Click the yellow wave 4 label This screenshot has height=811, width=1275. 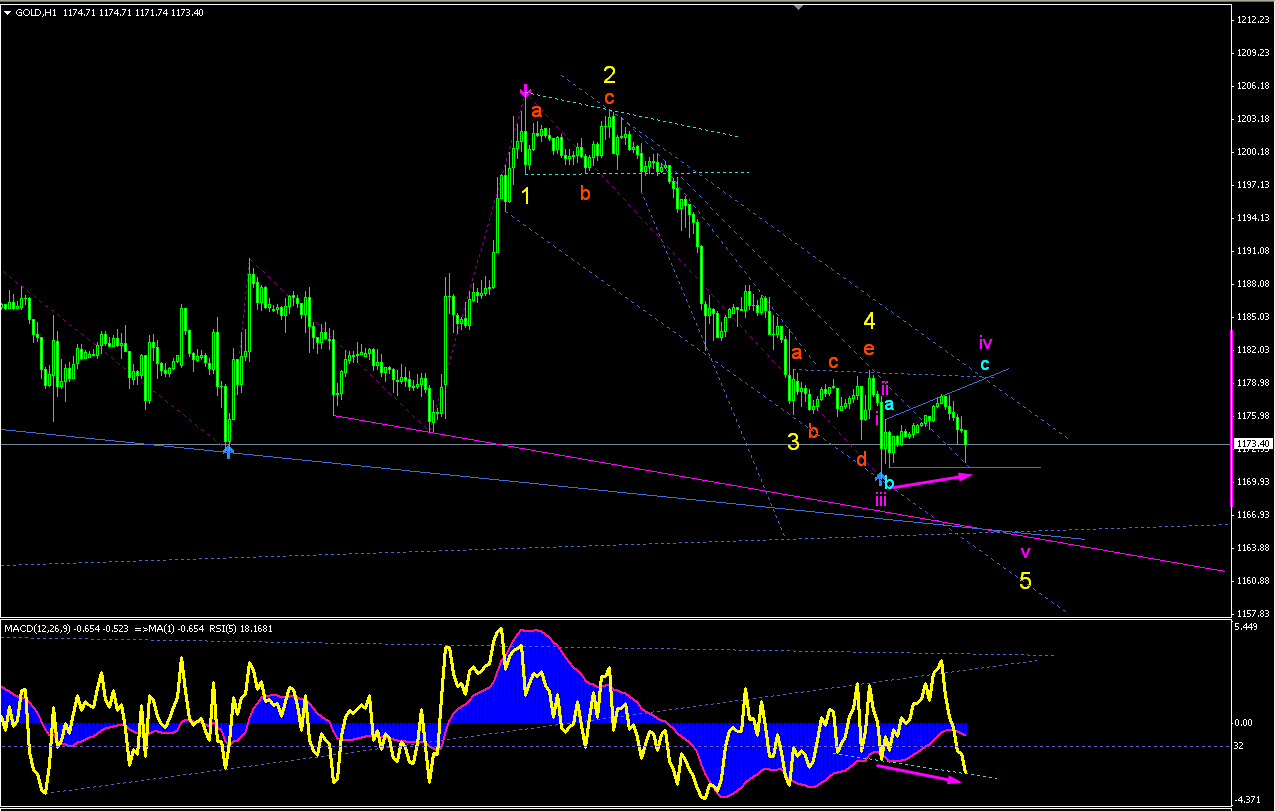tap(870, 321)
